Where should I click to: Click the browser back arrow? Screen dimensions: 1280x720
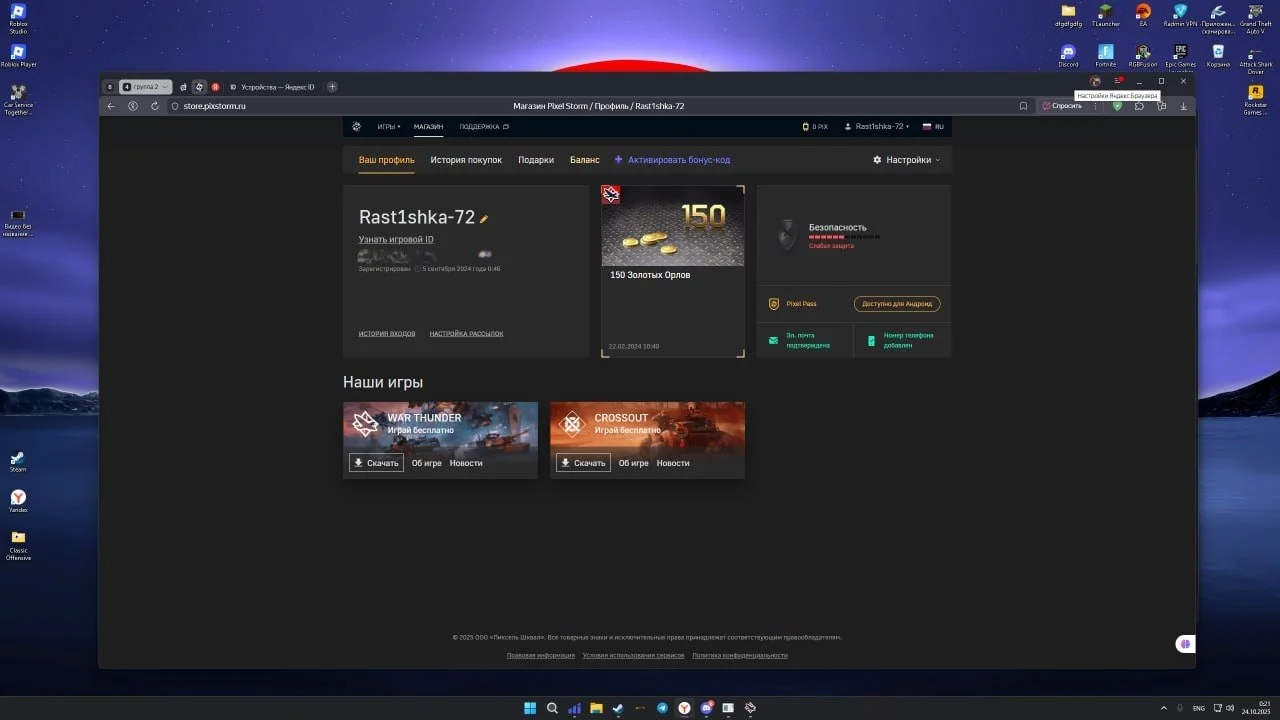click(x=111, y=106)
